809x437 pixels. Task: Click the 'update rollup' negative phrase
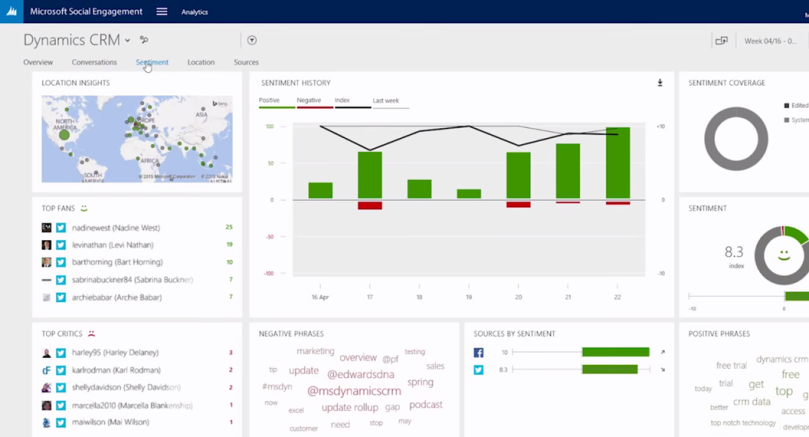pos(350,408)
